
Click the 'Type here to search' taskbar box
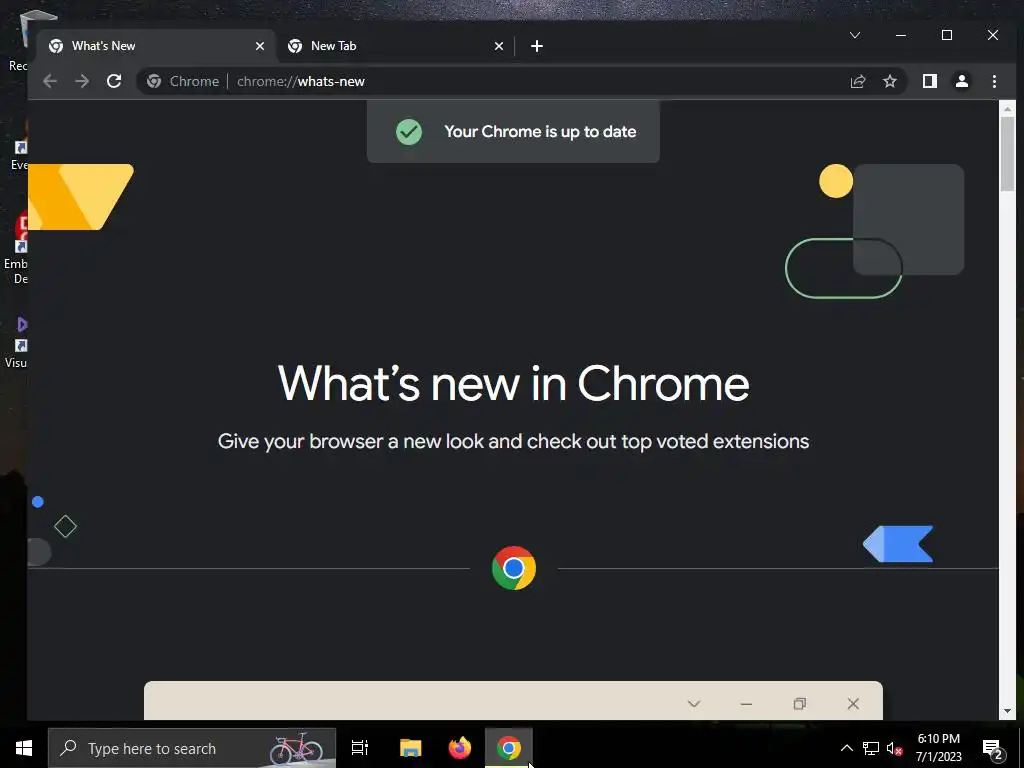[192, 748]
